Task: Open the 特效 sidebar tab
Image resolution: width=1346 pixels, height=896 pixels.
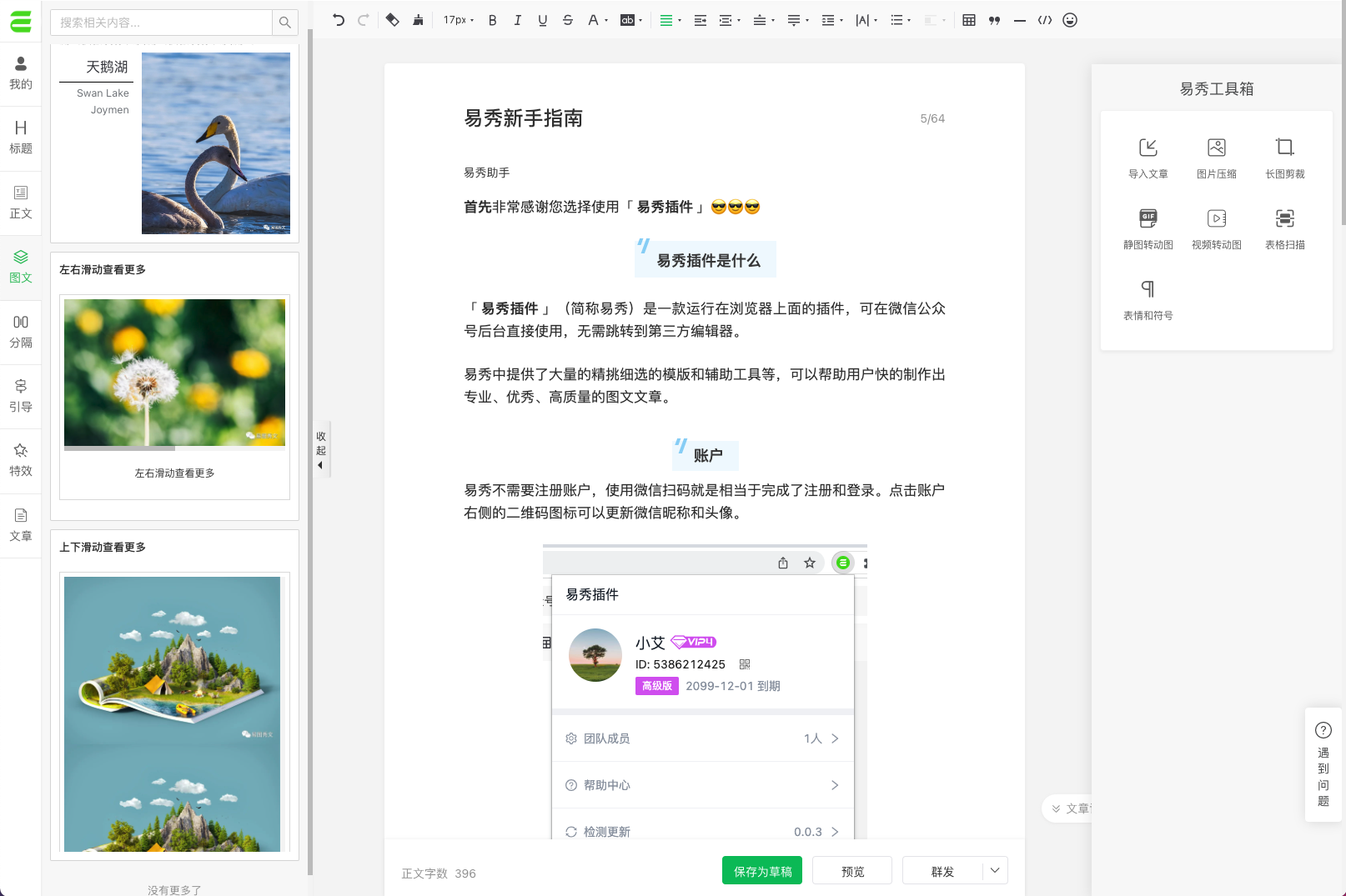Action: click(21, 460)
